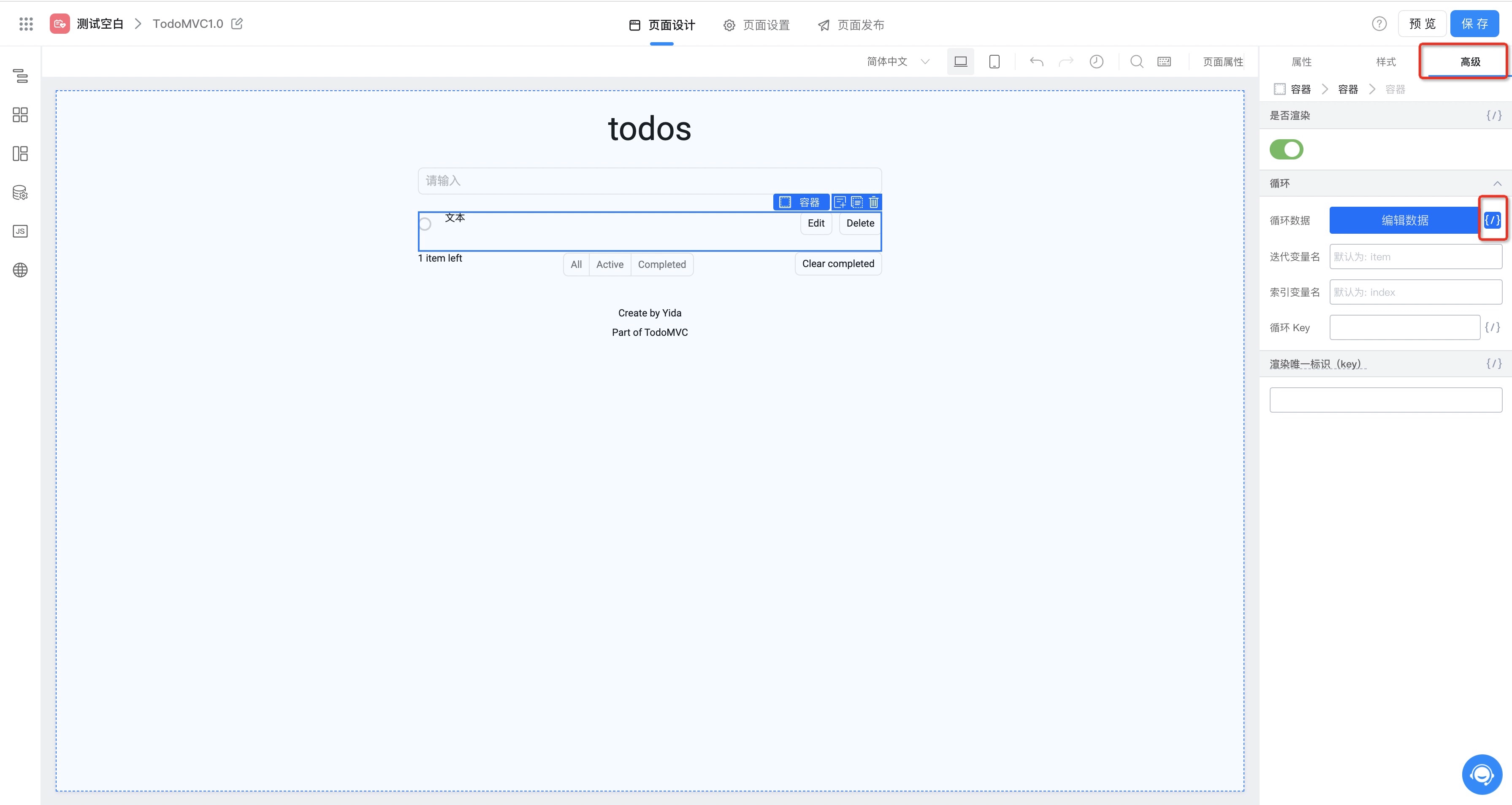Toggle the 是否渲染 switch off

coord(1286,149)
